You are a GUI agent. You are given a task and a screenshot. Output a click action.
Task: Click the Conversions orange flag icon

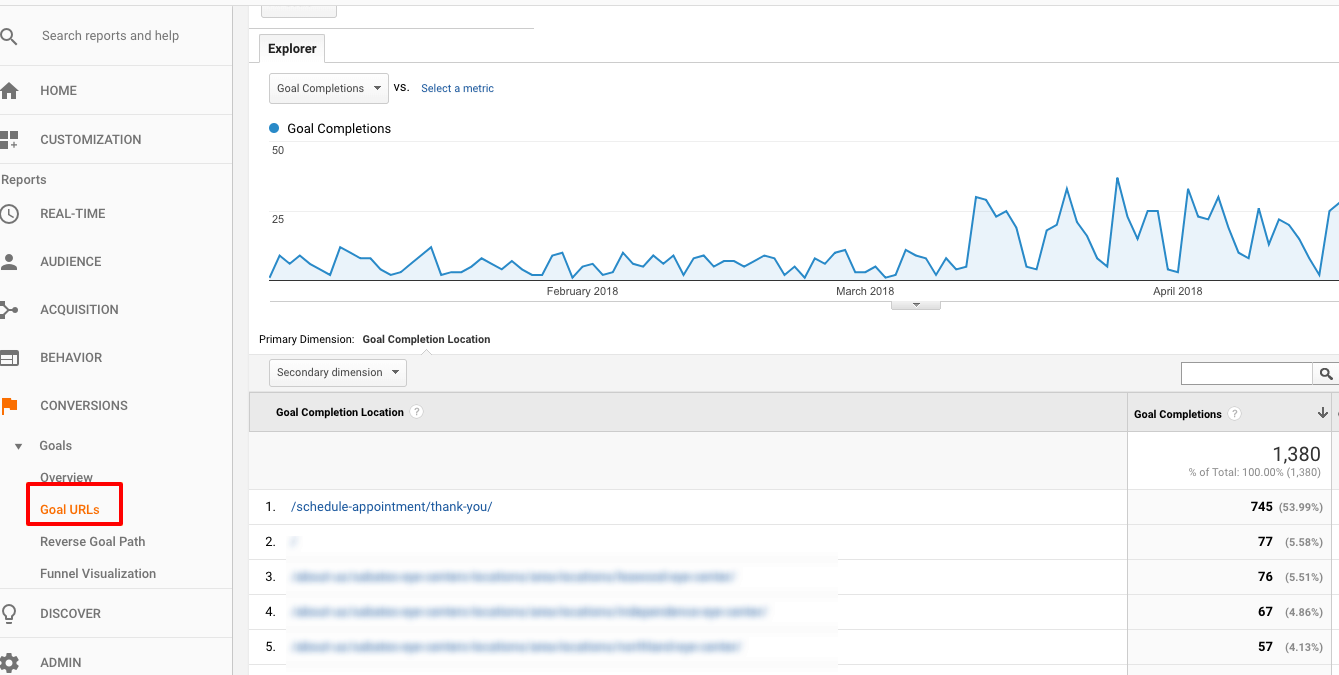click(x=9, y=406)
